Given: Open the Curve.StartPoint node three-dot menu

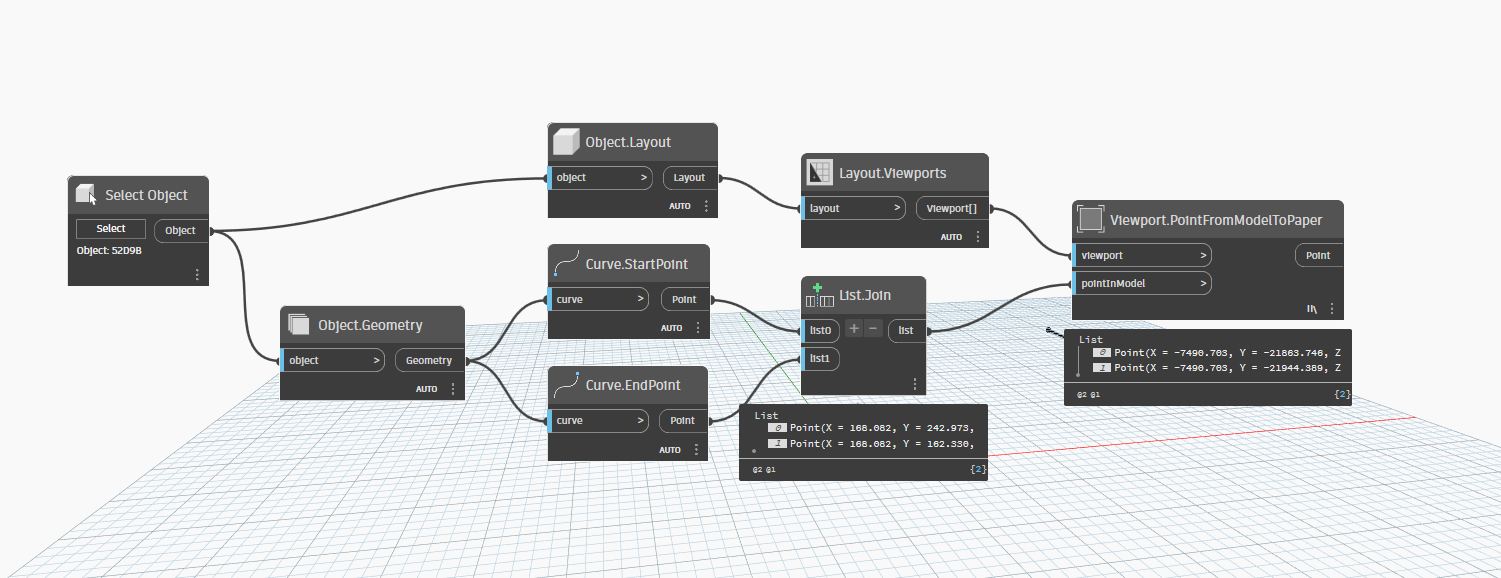Looking at the screenshot, I should [x=697, y=327].
